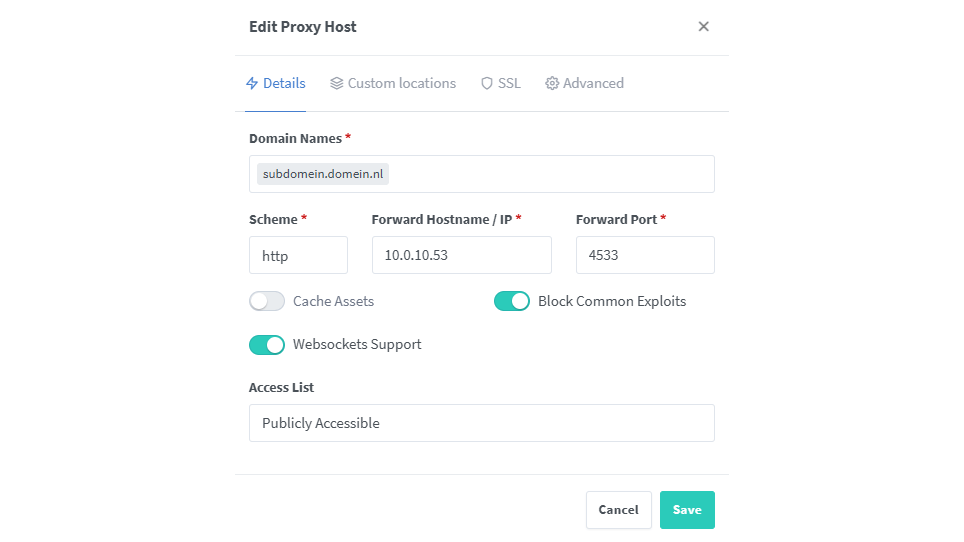Open the Scheme http dropdown
Viewport: 964px width, 542px height.
pyautogui.click(x=298, y=255)
